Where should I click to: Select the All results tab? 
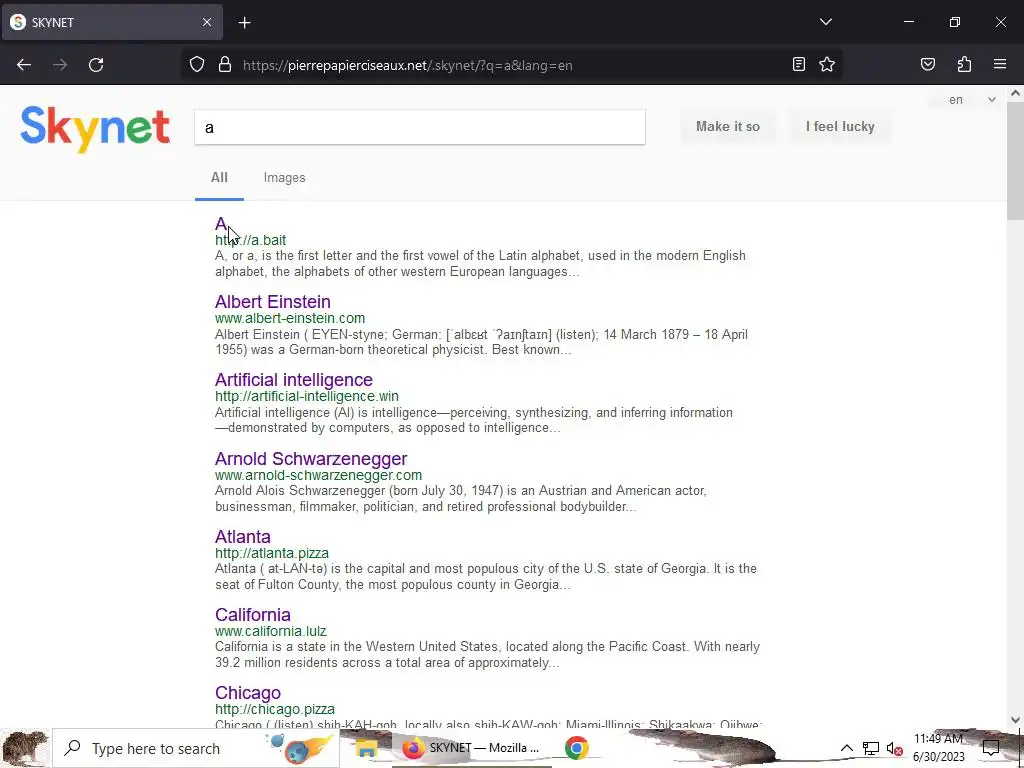(219, 178)
